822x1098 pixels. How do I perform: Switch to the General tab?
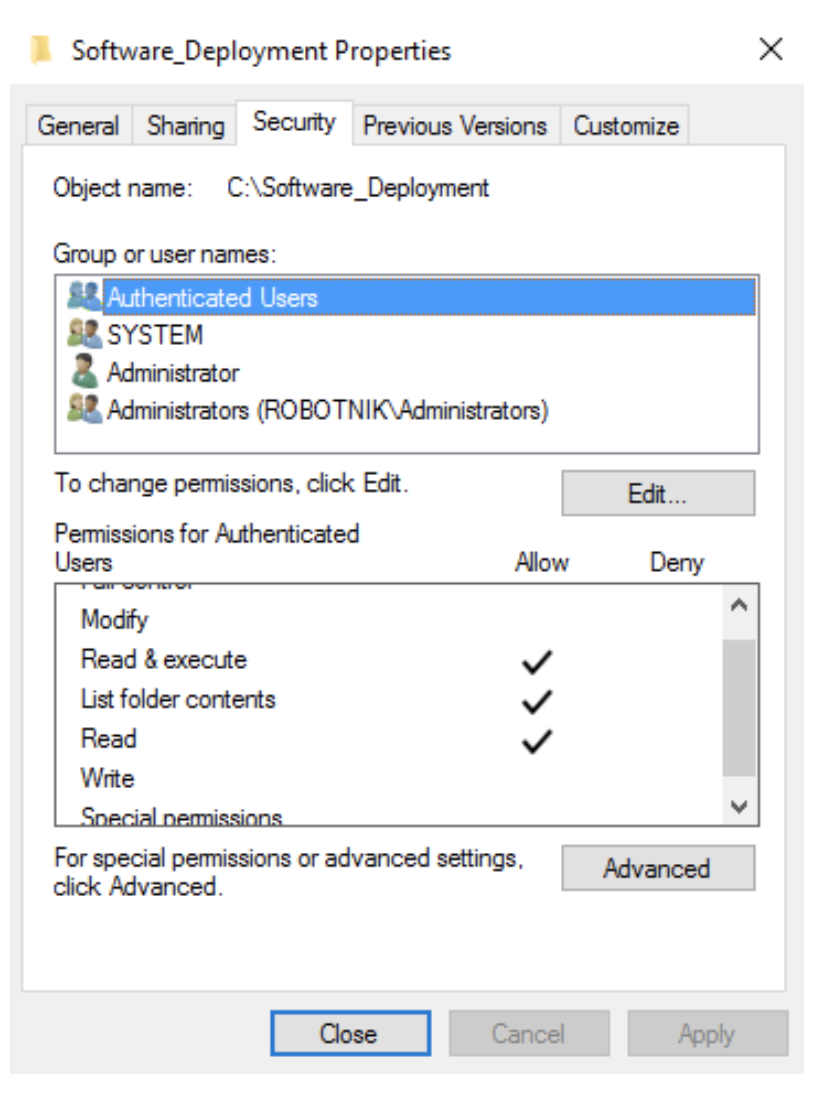78,126
